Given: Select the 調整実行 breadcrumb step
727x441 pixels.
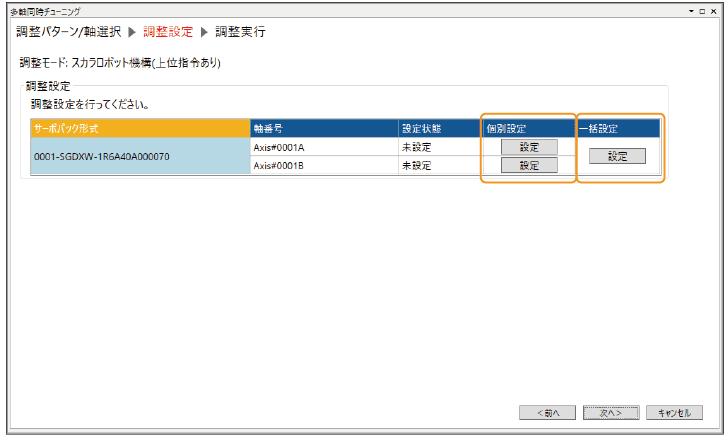Looking at the screenshot, I should (240, 32).
